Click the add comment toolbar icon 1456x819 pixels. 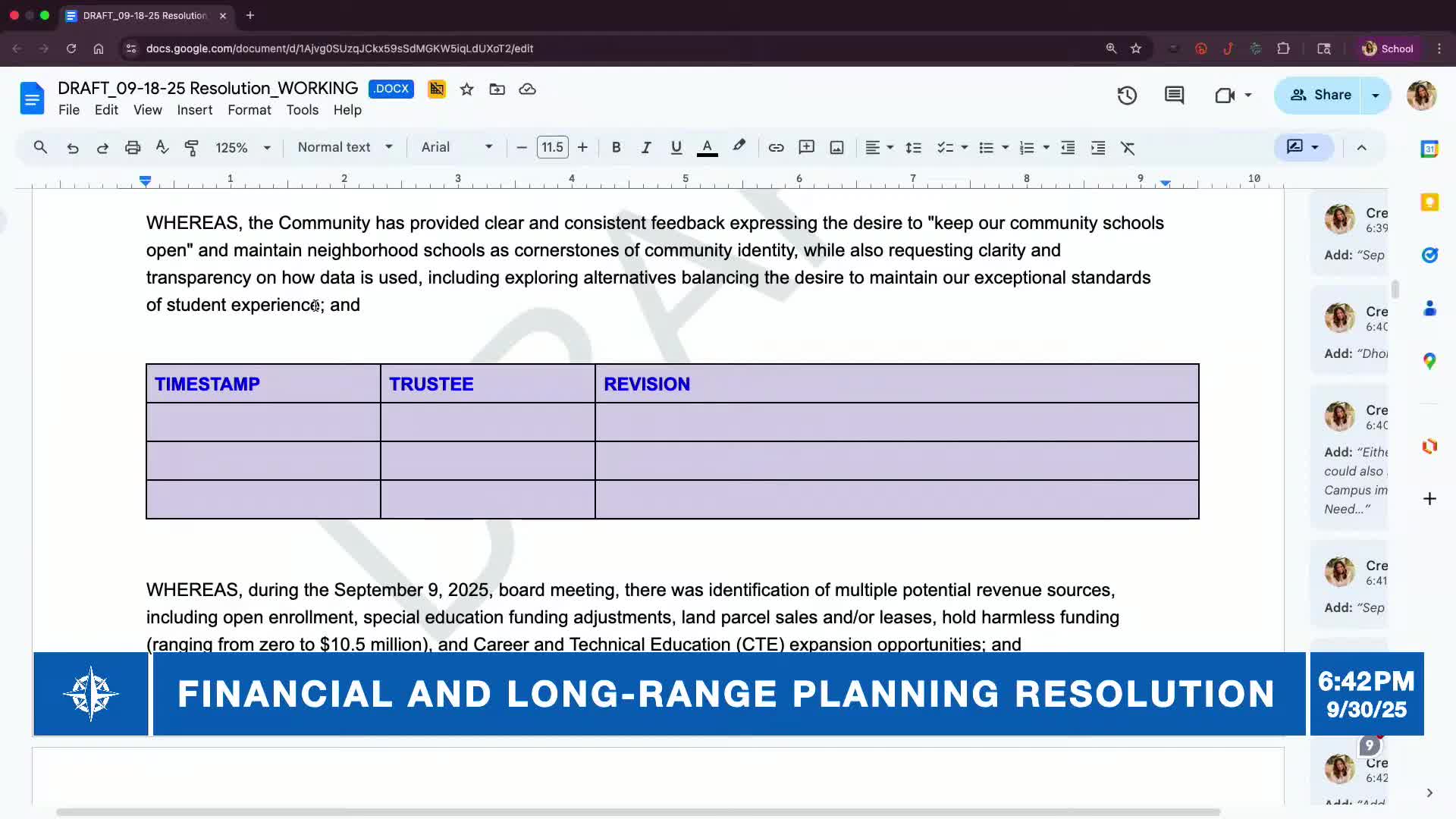tap(806, 148)
